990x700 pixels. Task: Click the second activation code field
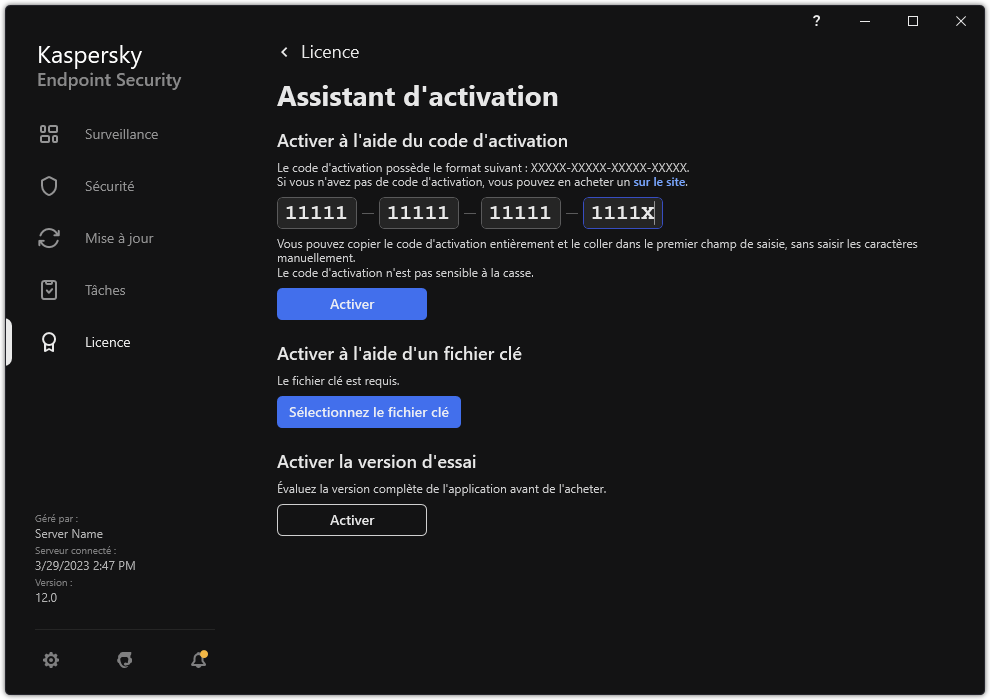[x=418, y=212]
